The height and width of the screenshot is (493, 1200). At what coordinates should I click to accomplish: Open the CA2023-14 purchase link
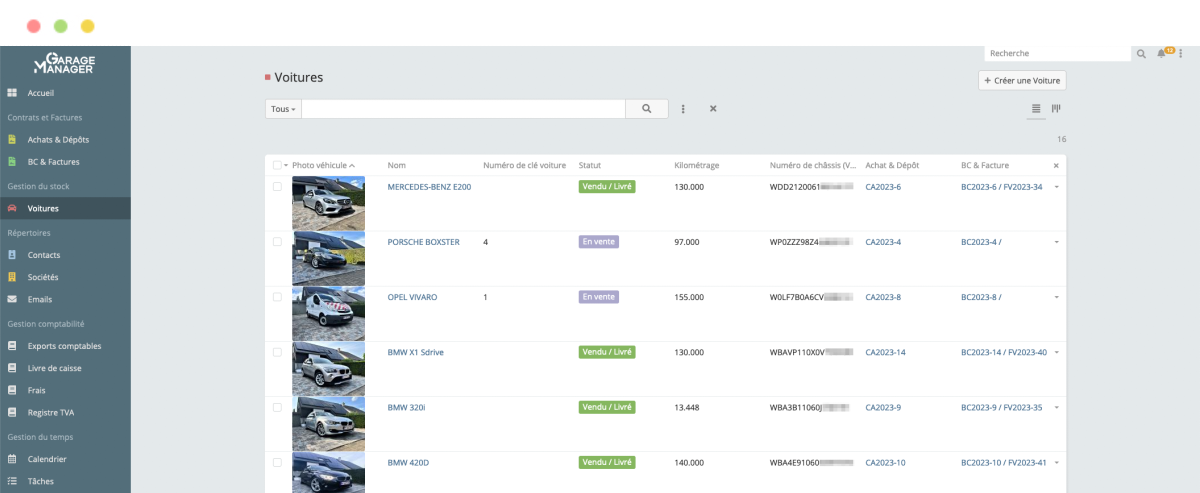[x=885, y=352]
